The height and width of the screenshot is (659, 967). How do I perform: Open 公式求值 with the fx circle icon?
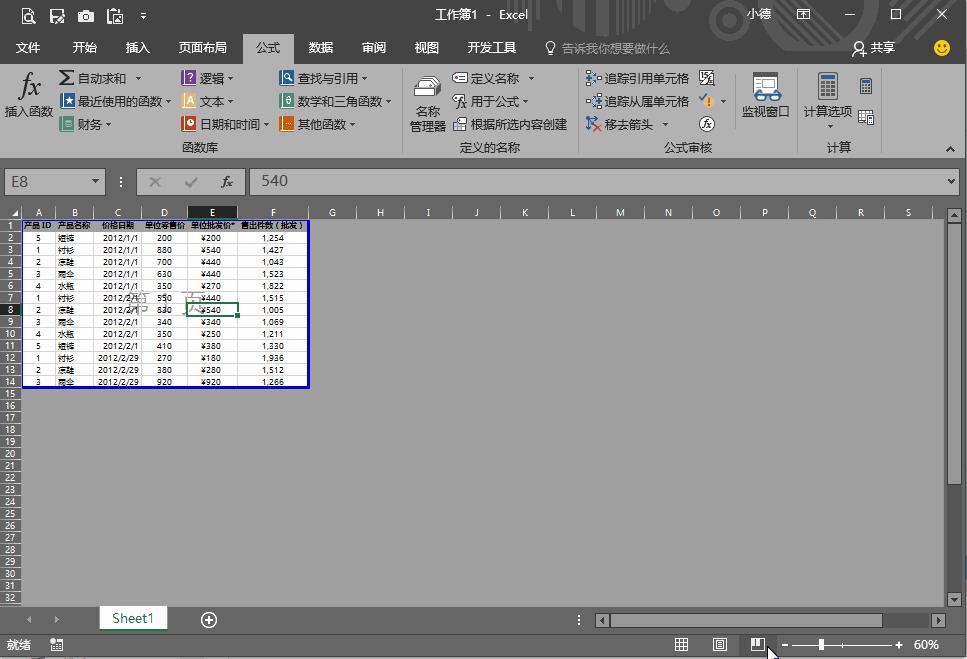pyautogui.click(x=708, y=123)
